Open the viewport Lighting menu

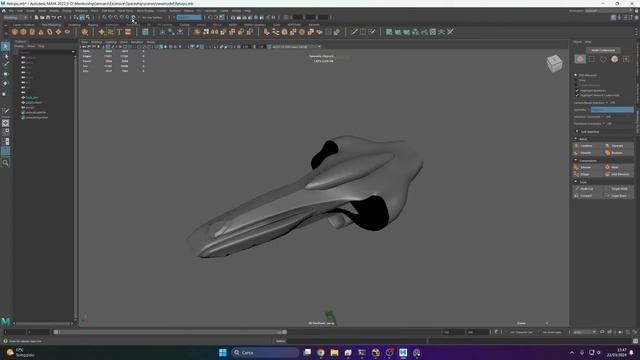tap(111, 42)
